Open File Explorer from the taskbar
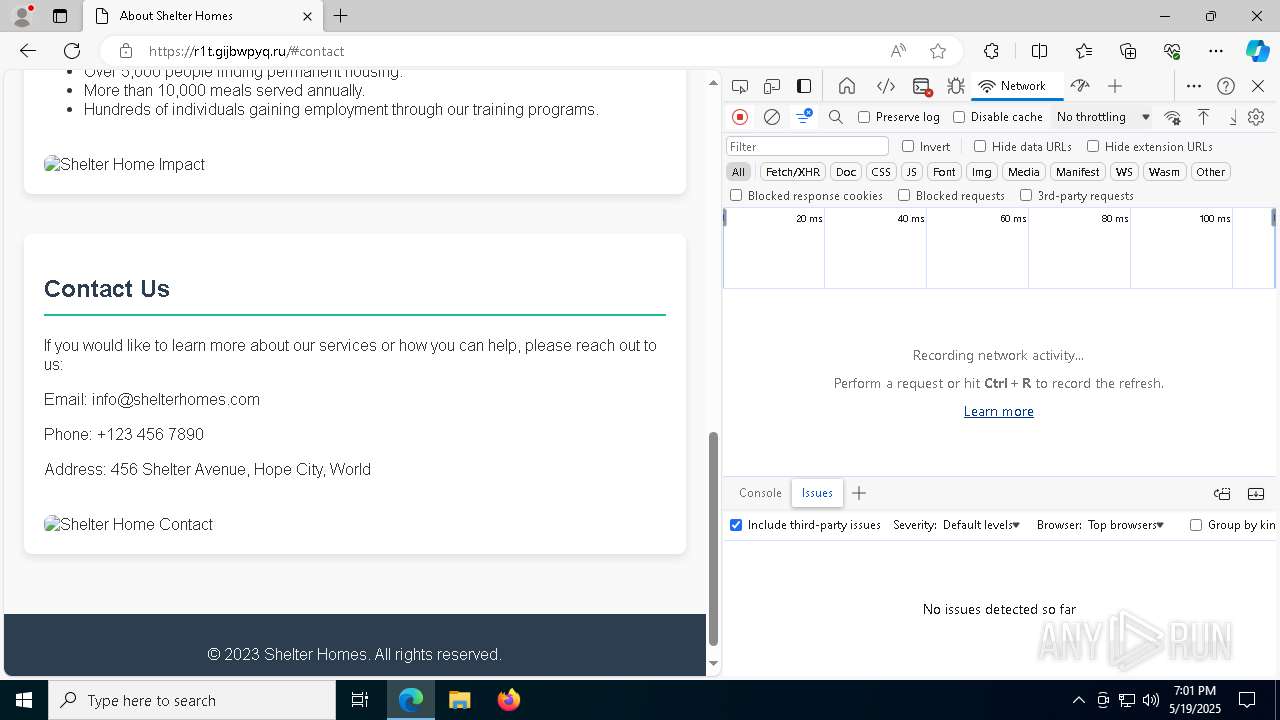The image size is (1280, 720). click(x=460, y=700)
